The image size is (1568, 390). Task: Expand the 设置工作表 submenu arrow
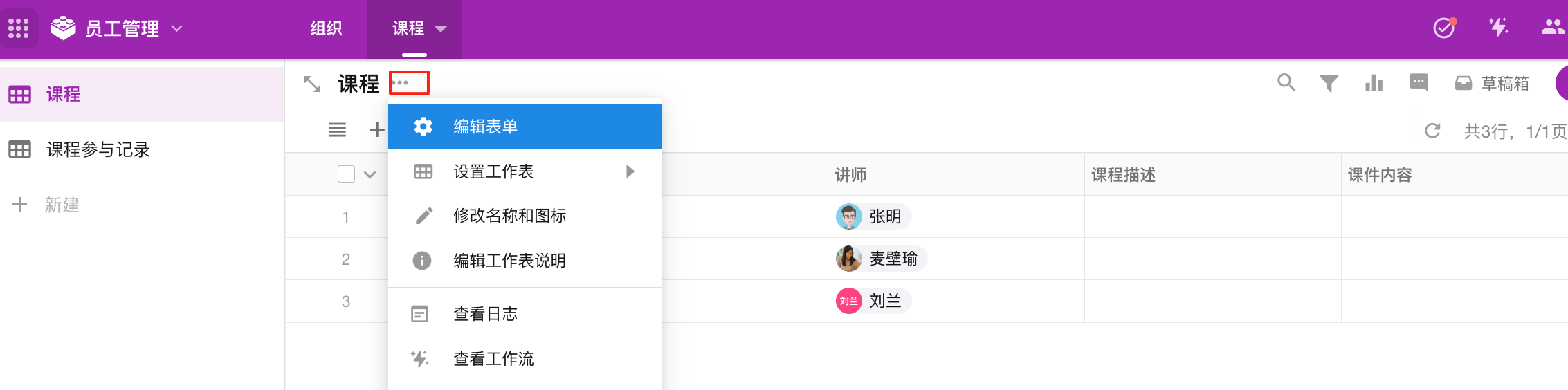click(x=630, y=171)
